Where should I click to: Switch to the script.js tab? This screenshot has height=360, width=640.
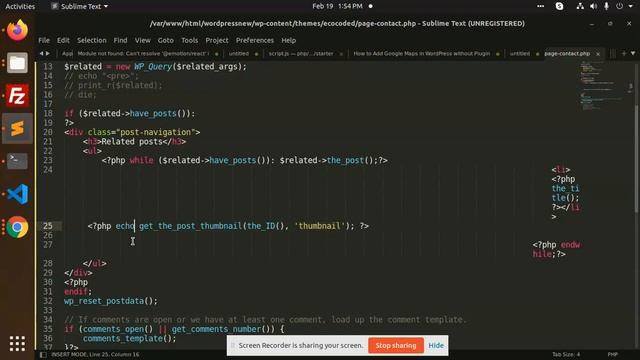[300, 53]
